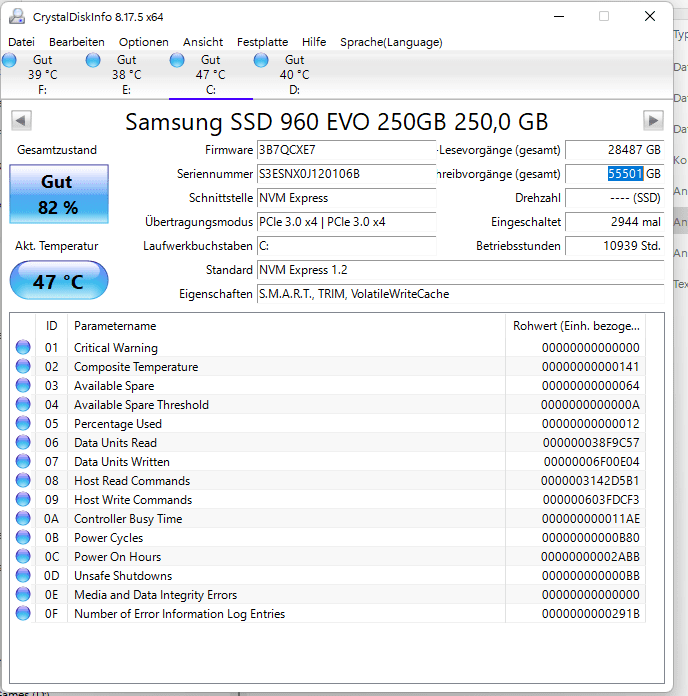
Task: Click the Gut 82 % health status button
Action: (x=59, y=194)
